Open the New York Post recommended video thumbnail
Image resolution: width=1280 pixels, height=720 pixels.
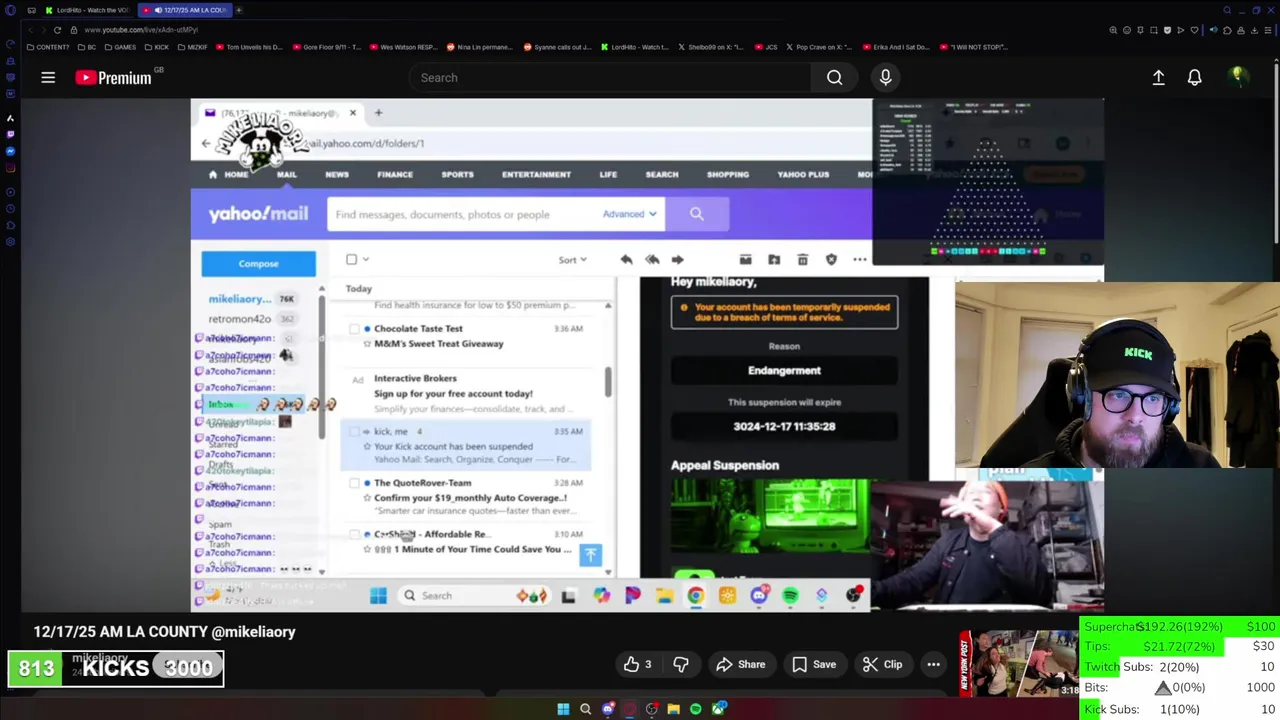1018,664
